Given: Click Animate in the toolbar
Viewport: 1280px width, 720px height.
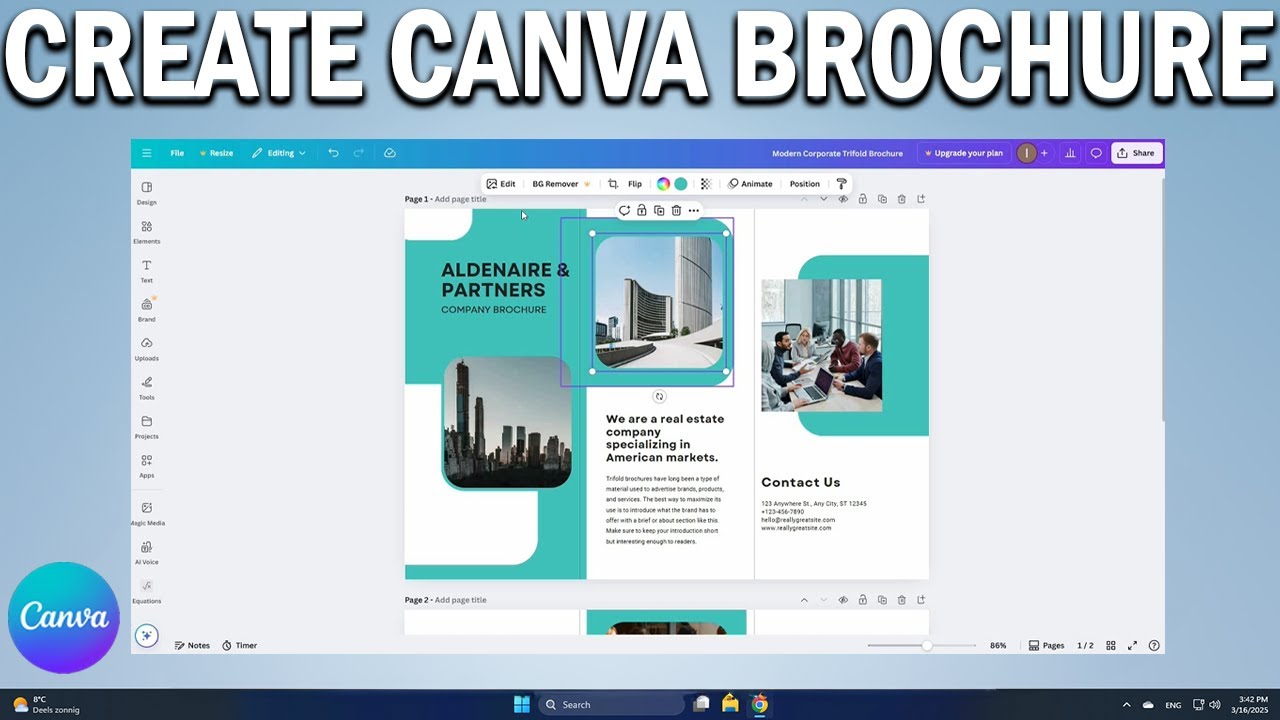Looking at the screenshot, I should pos(750,184).
